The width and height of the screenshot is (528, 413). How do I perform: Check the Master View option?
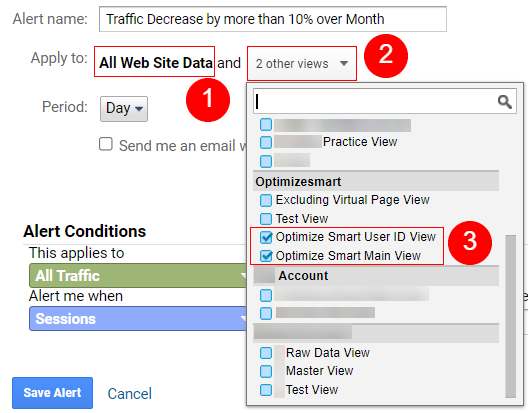coord(266,371)
